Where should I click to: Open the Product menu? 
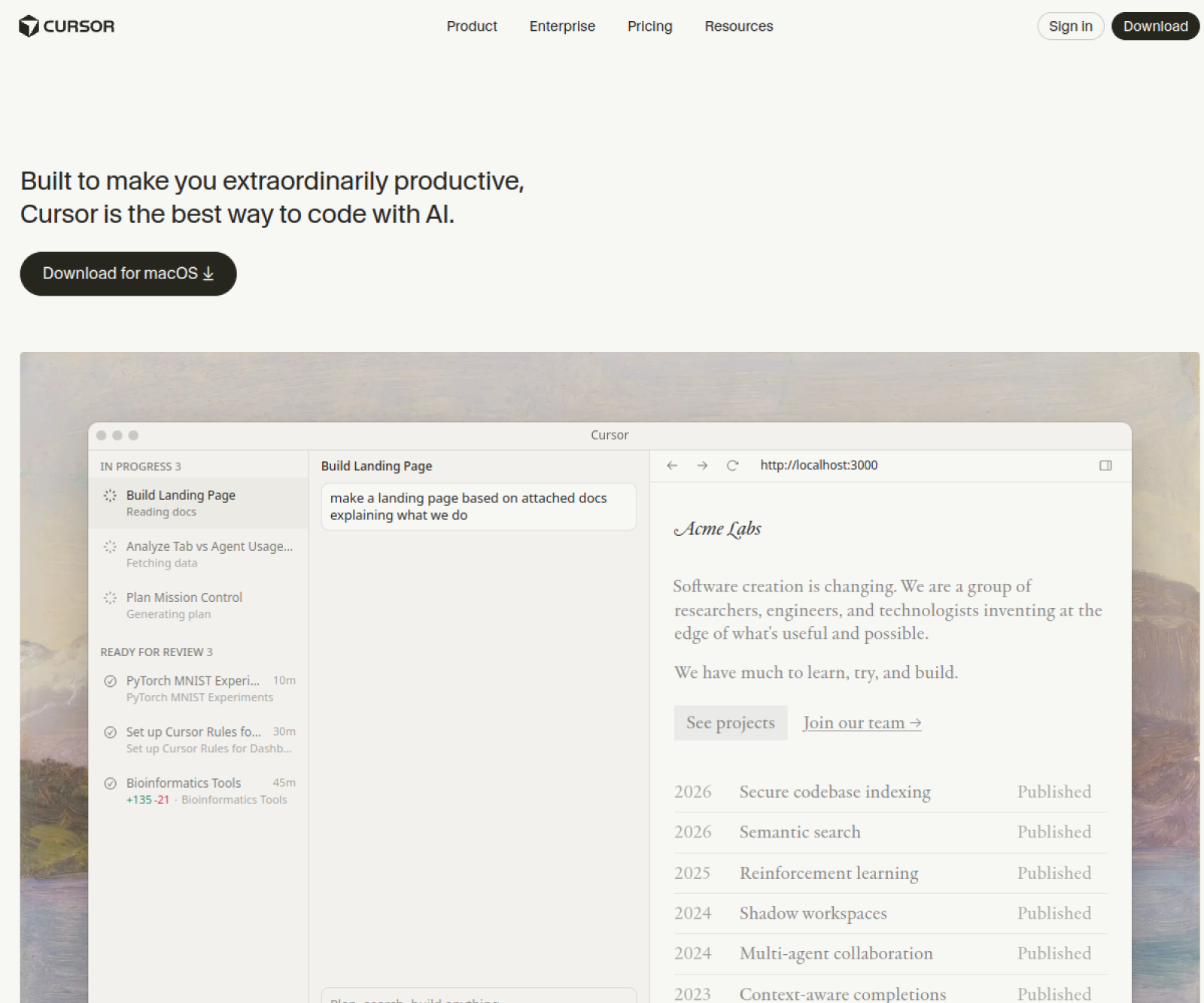[472, 26]
